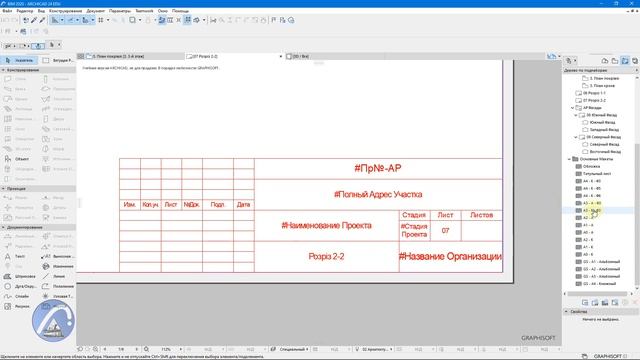Select the Arc/Circle (Дуга/Окружность) tool
The image size is (640, 360).
[x=19, y=286]
